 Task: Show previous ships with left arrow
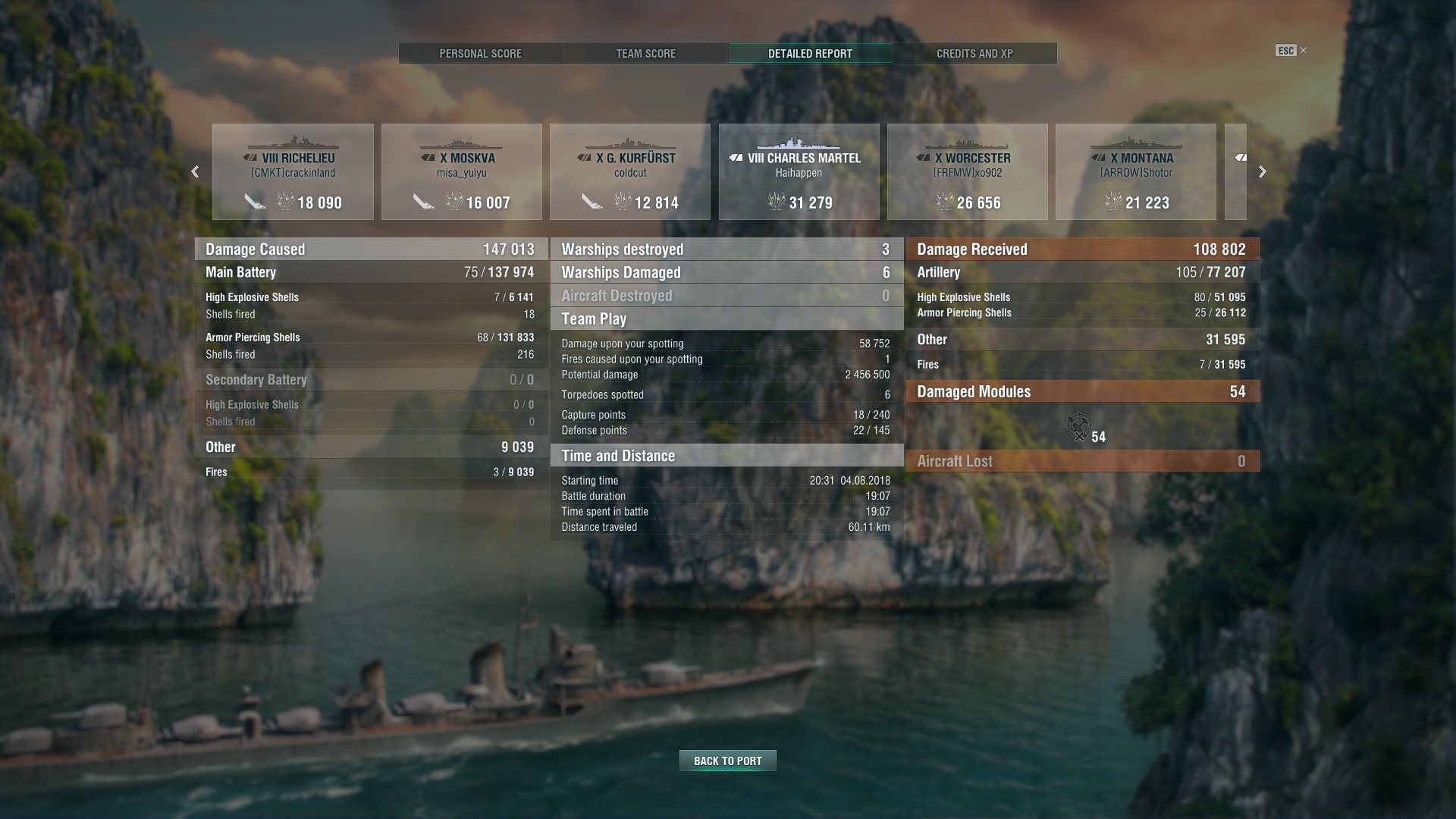[x=195, y=172]
